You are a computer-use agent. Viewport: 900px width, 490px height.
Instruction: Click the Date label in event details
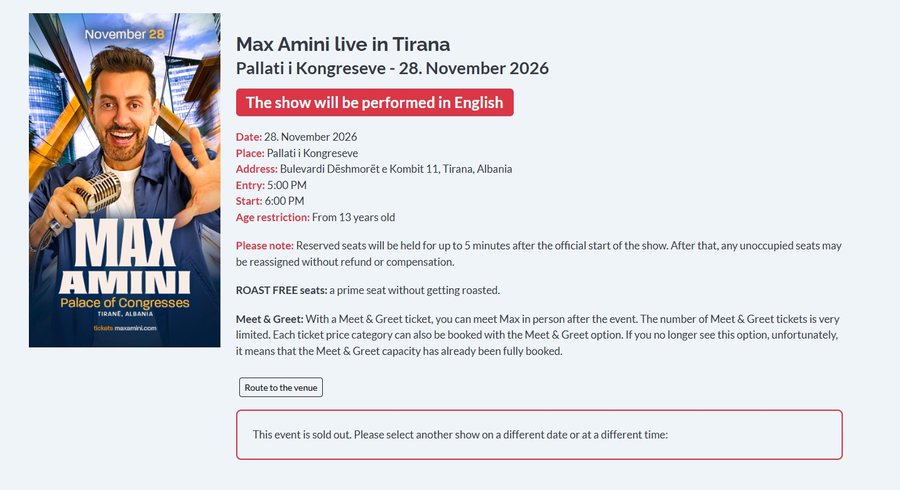pos(249,137)
